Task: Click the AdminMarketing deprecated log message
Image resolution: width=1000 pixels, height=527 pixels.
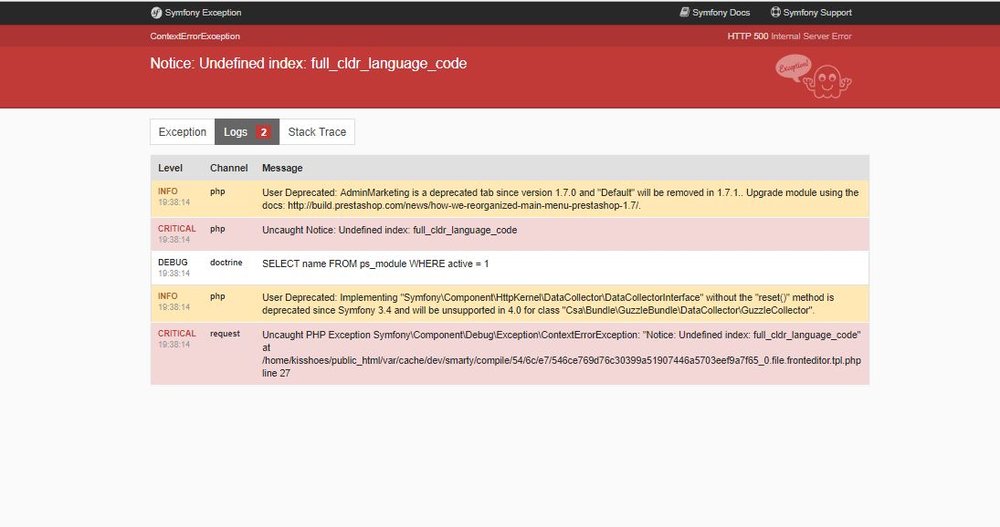Action: coord(561,199)
